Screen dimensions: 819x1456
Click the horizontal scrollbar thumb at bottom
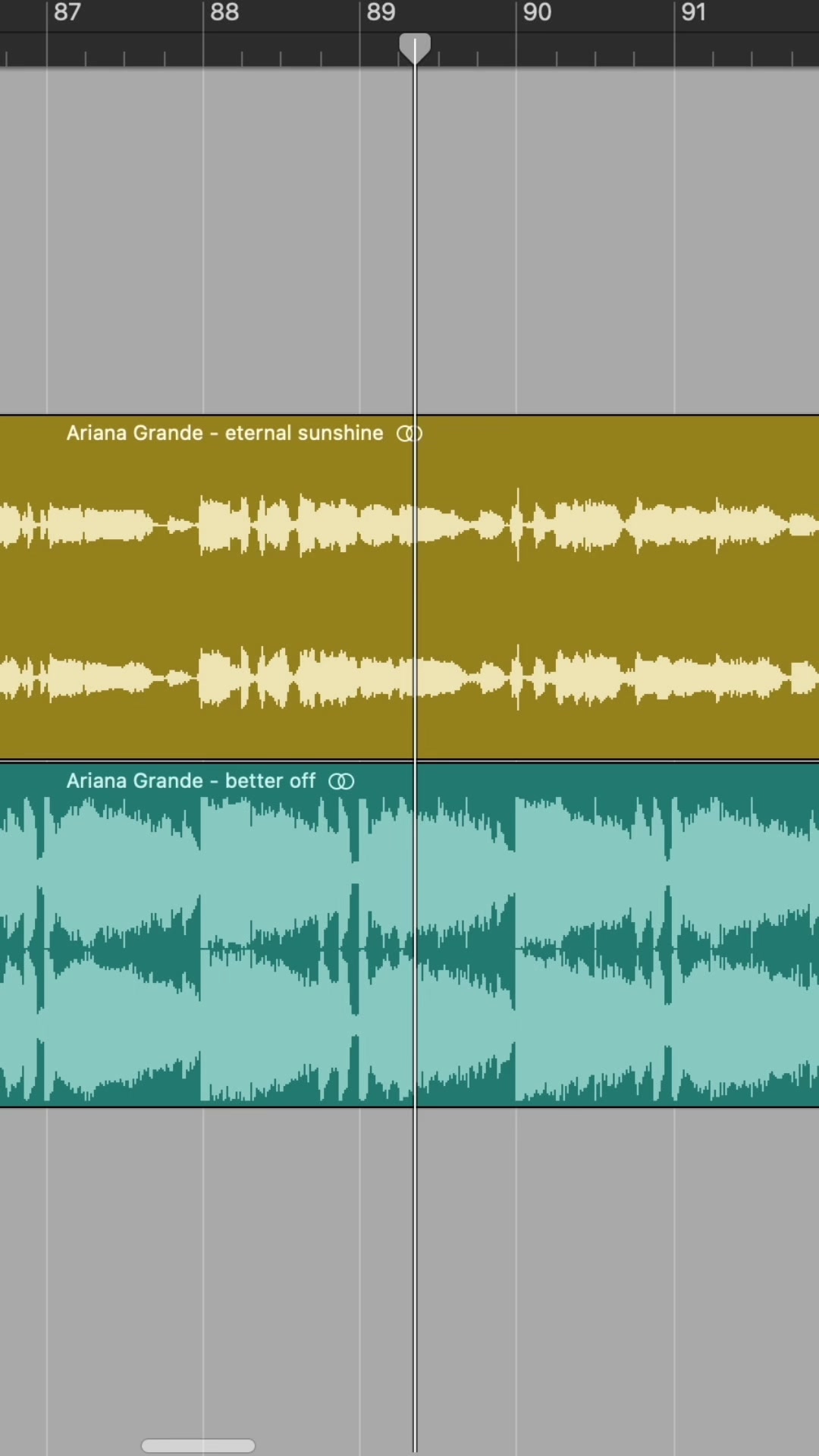(198, 1445)
